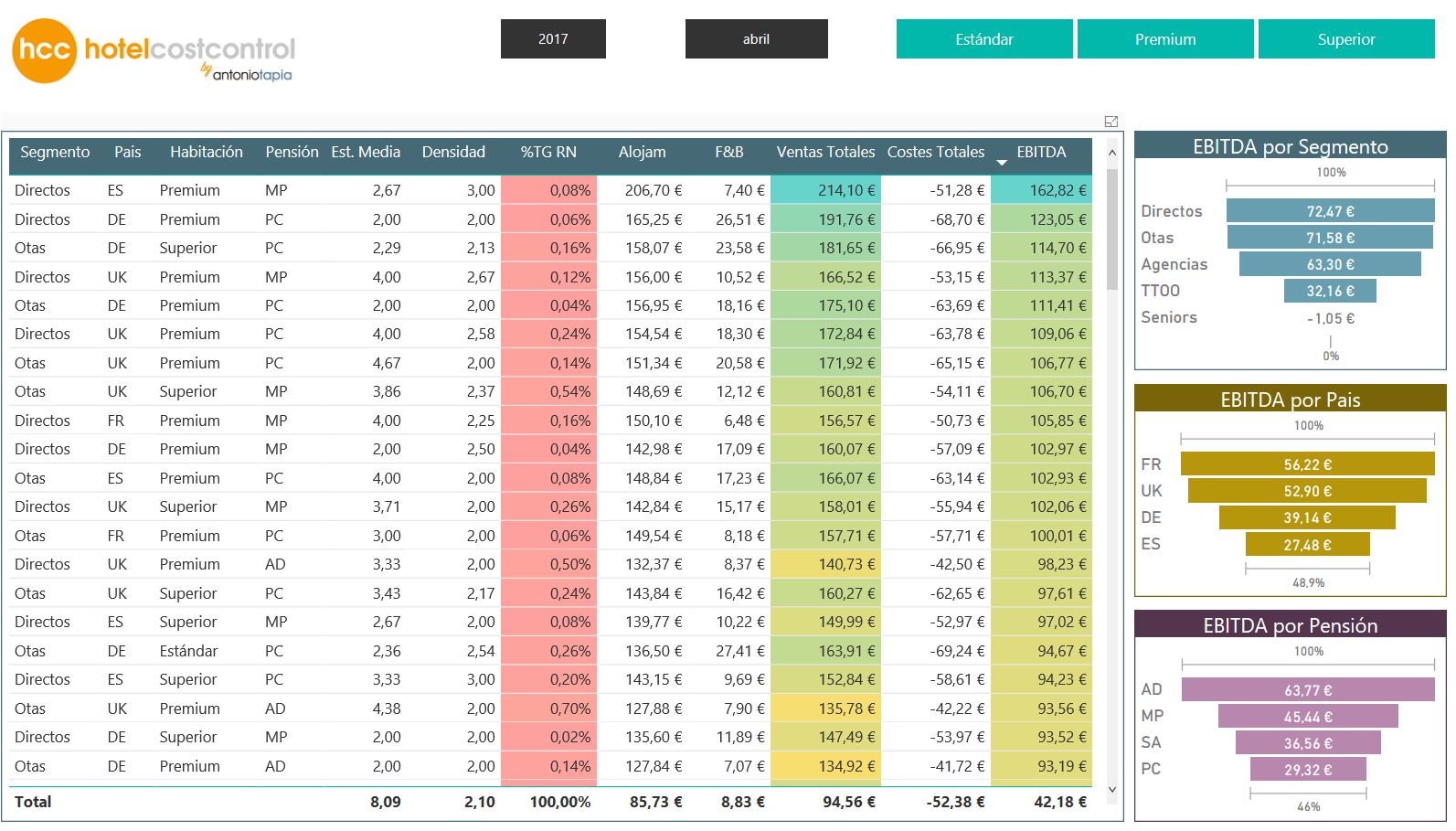Viewport: 1456px width, 831px height.
Task: Toggle the Estándar room filter
Action: click(984, 39)
